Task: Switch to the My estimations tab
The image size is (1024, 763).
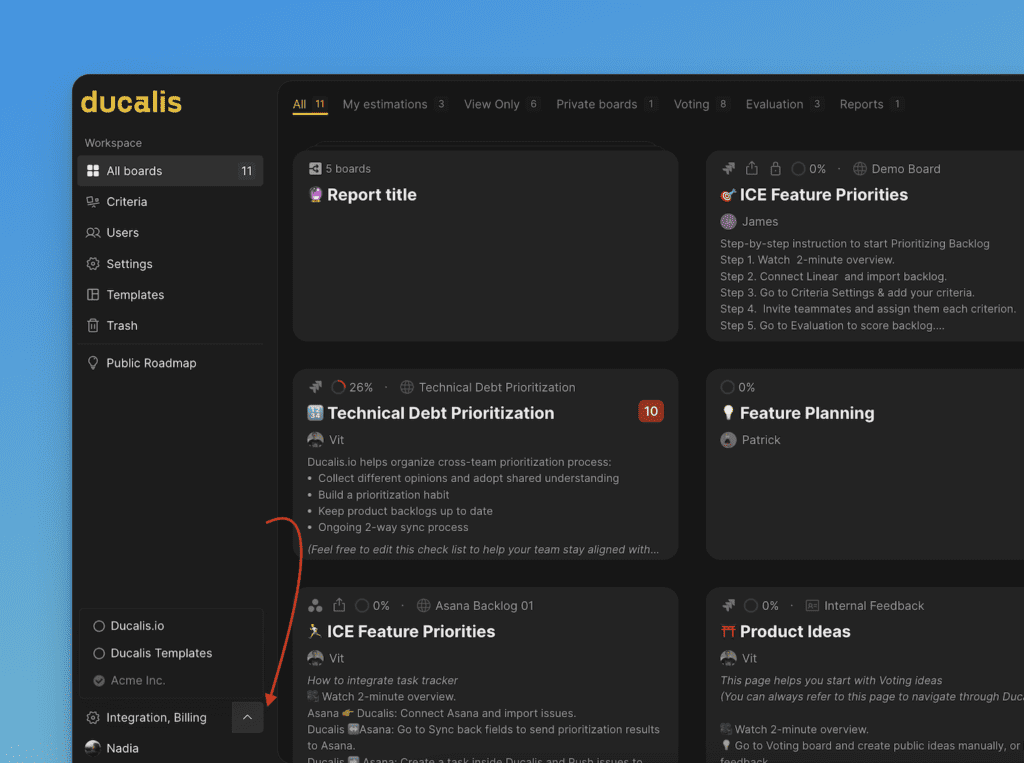Action: 385,104
